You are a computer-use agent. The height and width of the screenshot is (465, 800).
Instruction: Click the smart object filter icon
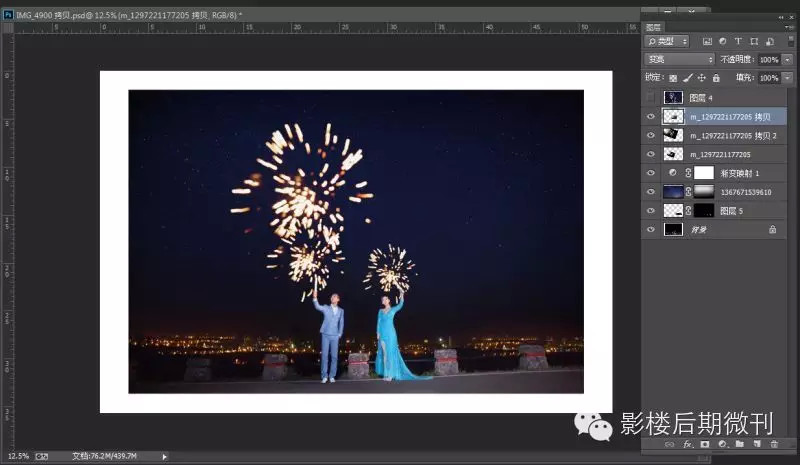pyautogui.click(x=770, y=41)
